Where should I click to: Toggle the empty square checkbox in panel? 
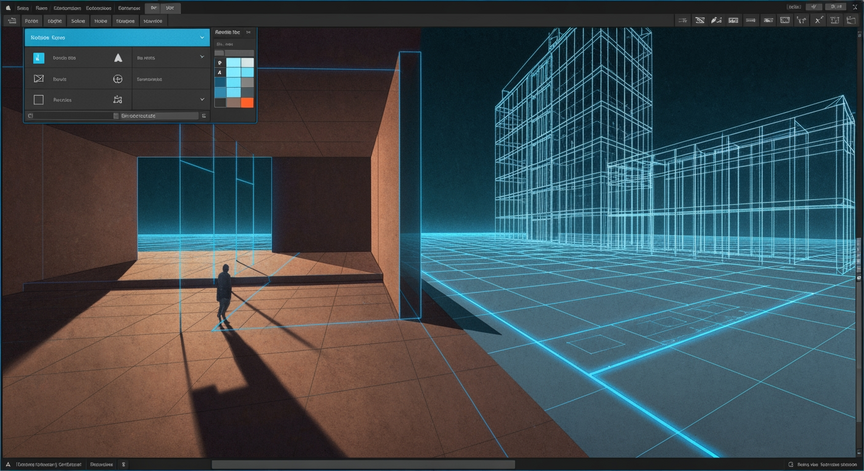point(39,100)
